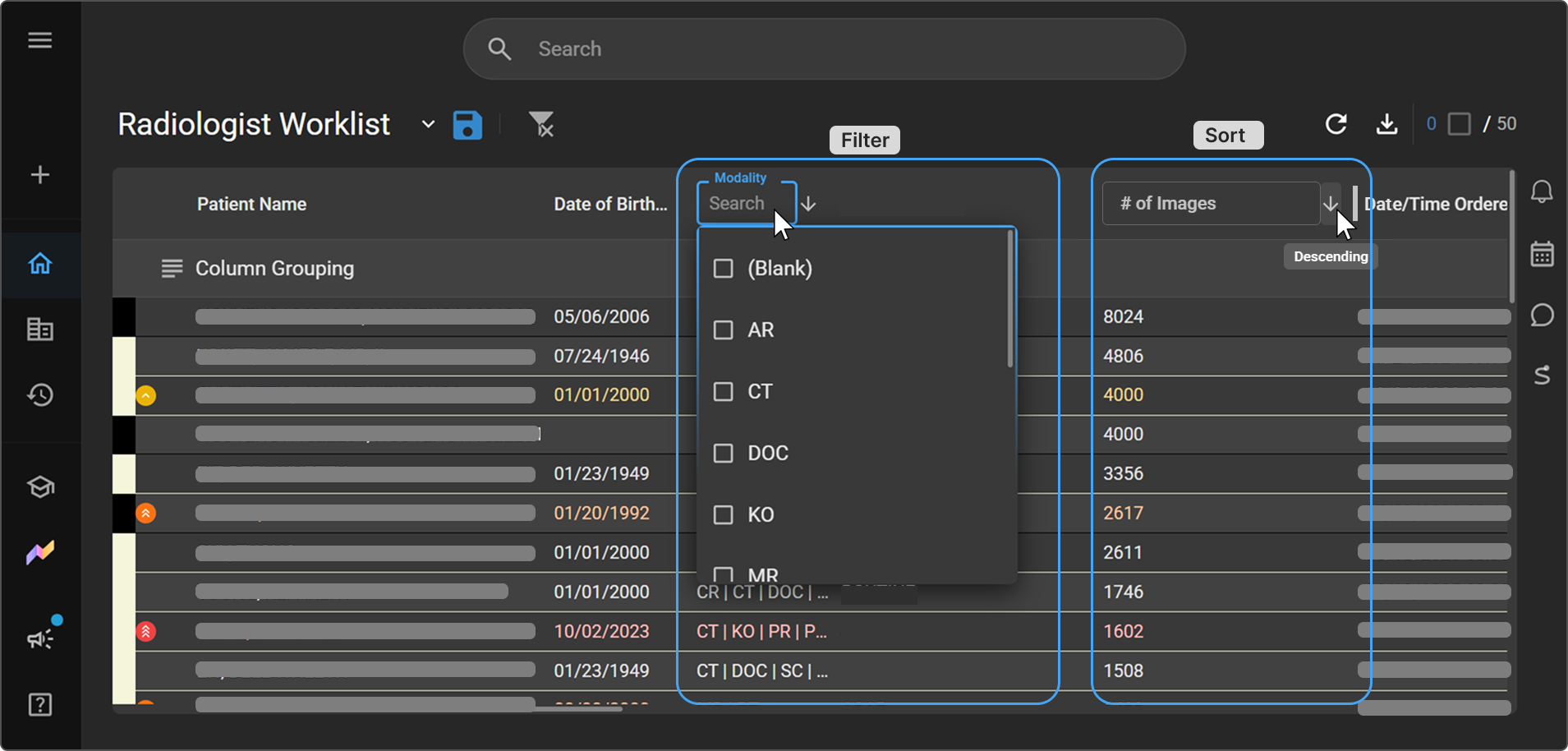This screenshot has height=751, width=1568.
Task: Click the birth date 07/24/1946
Action: [601, 357]
